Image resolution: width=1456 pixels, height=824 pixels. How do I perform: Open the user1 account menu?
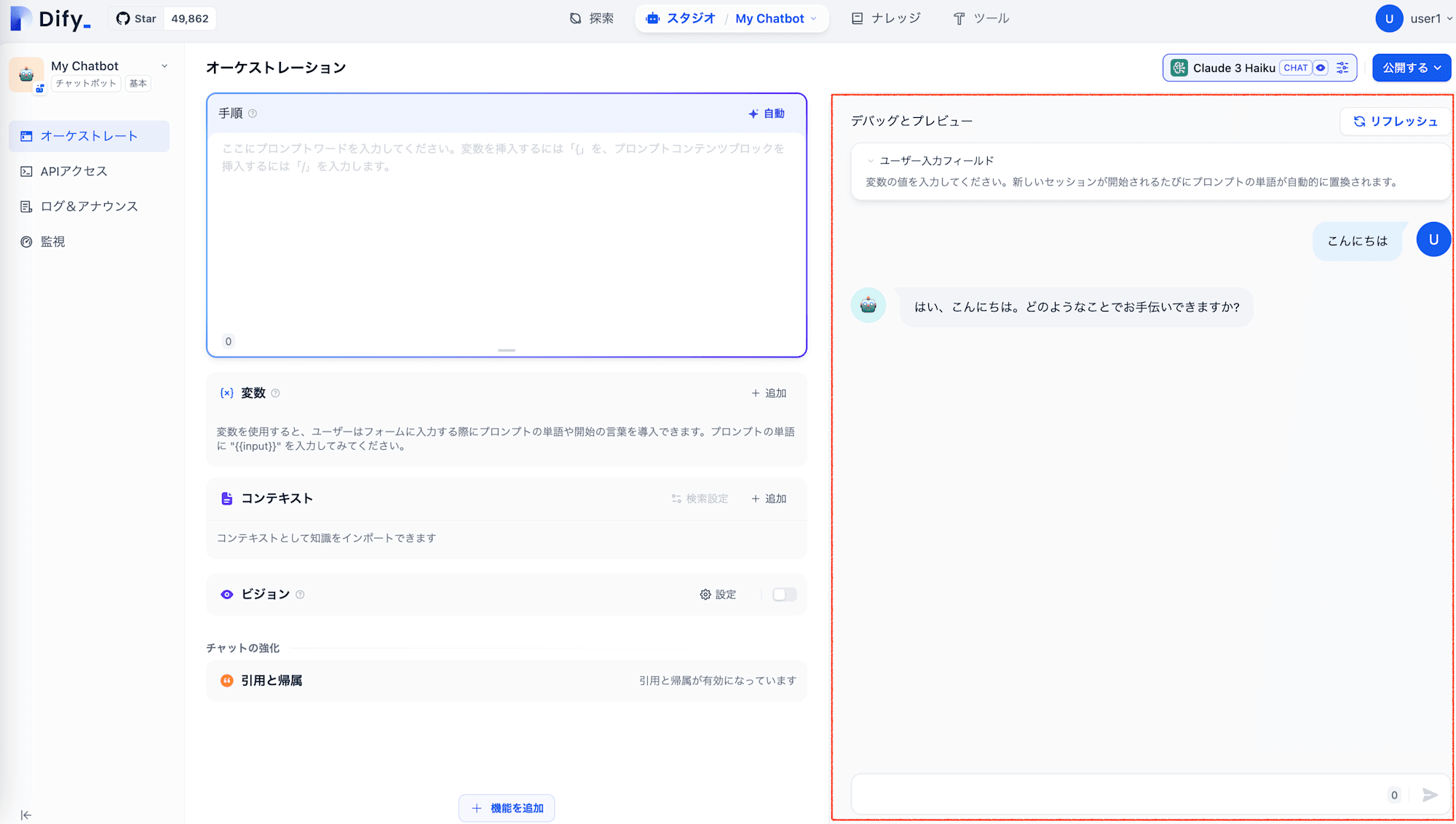[x=1414, y=19]
